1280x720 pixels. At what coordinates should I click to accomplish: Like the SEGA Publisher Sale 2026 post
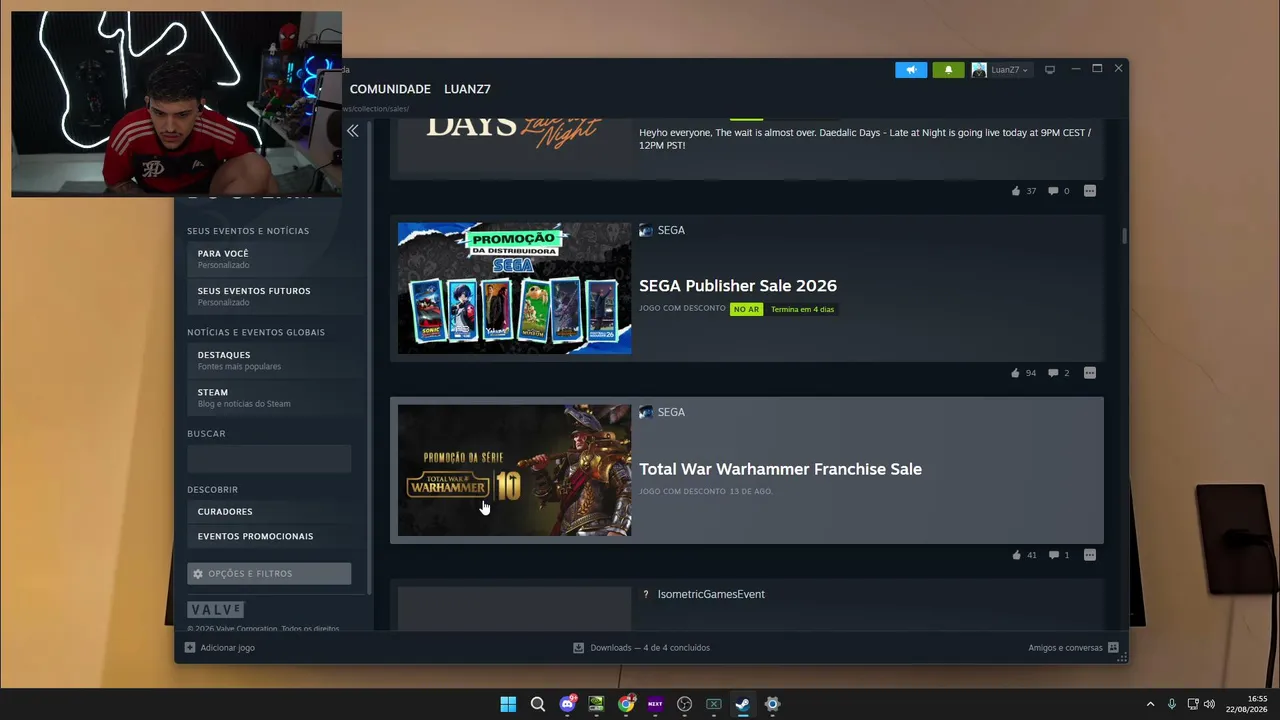pos(1016,373)
